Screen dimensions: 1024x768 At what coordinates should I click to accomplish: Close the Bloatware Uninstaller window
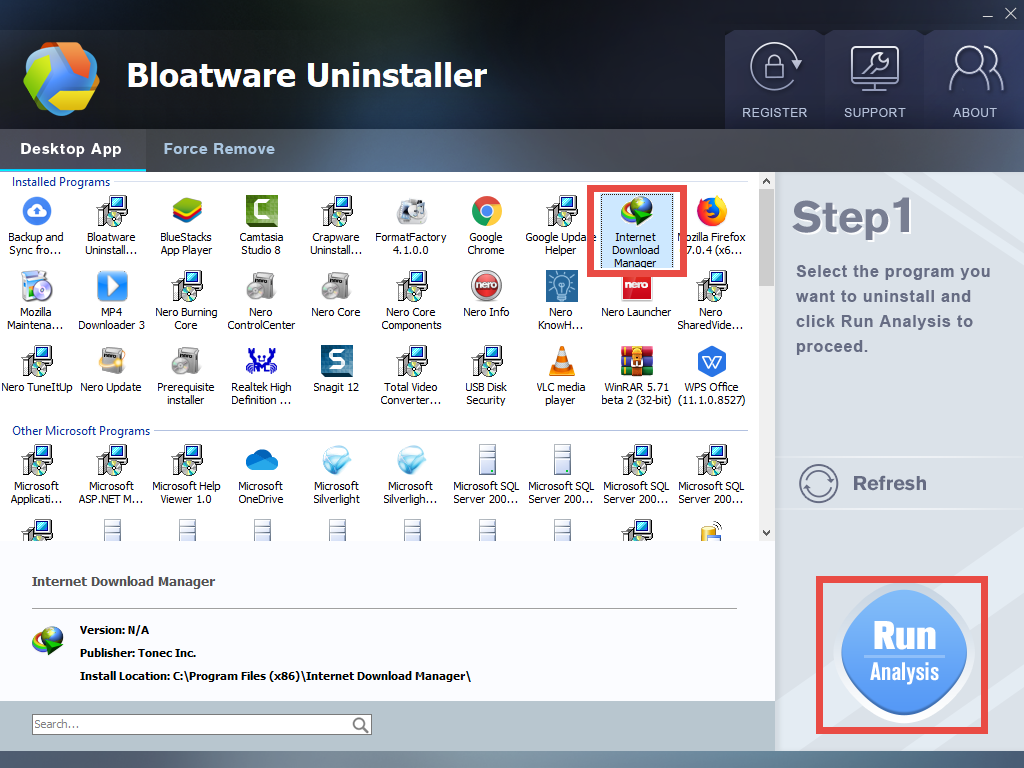1010,14
